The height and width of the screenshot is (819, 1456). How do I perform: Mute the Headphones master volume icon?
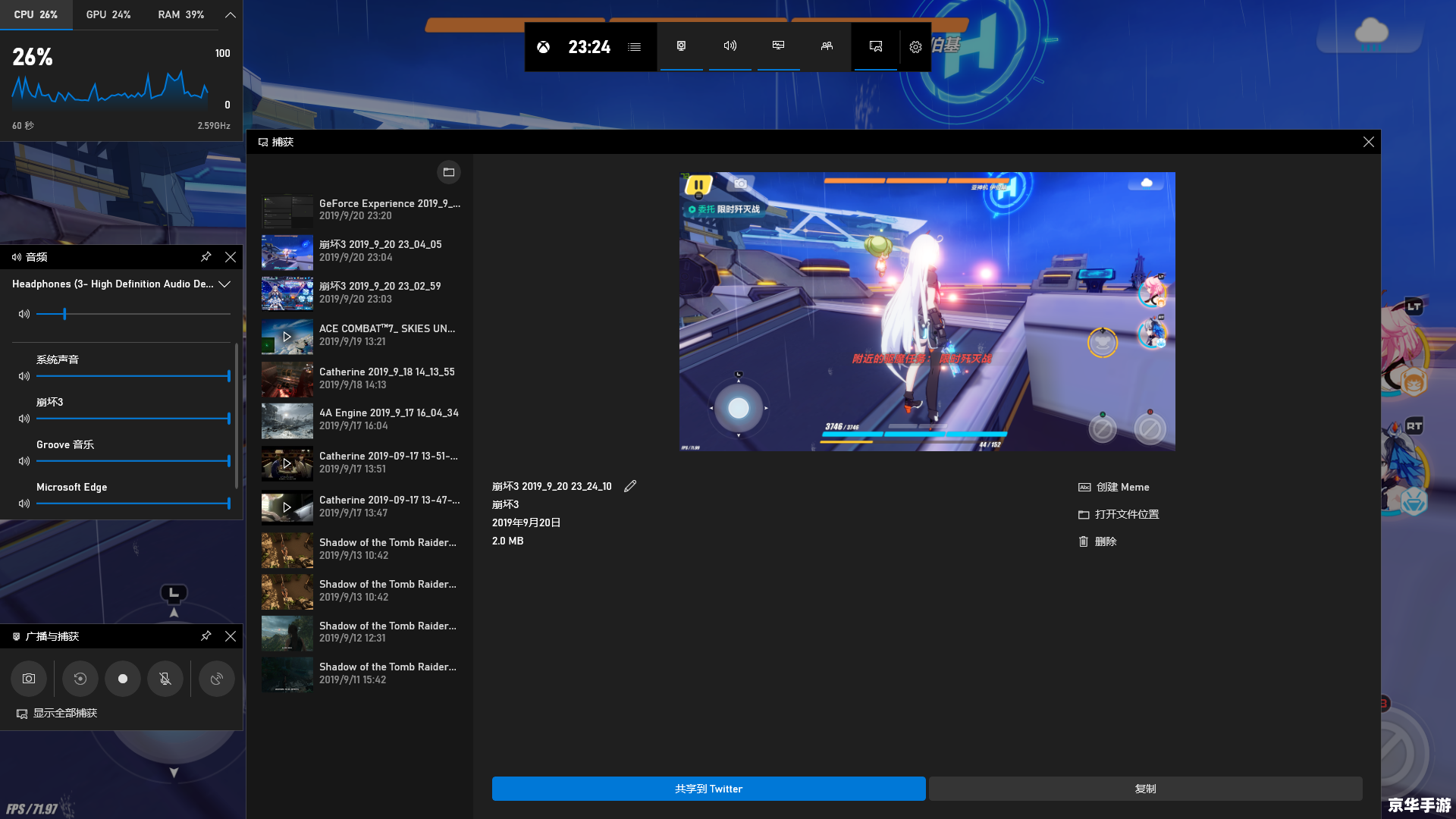[24, 314]
